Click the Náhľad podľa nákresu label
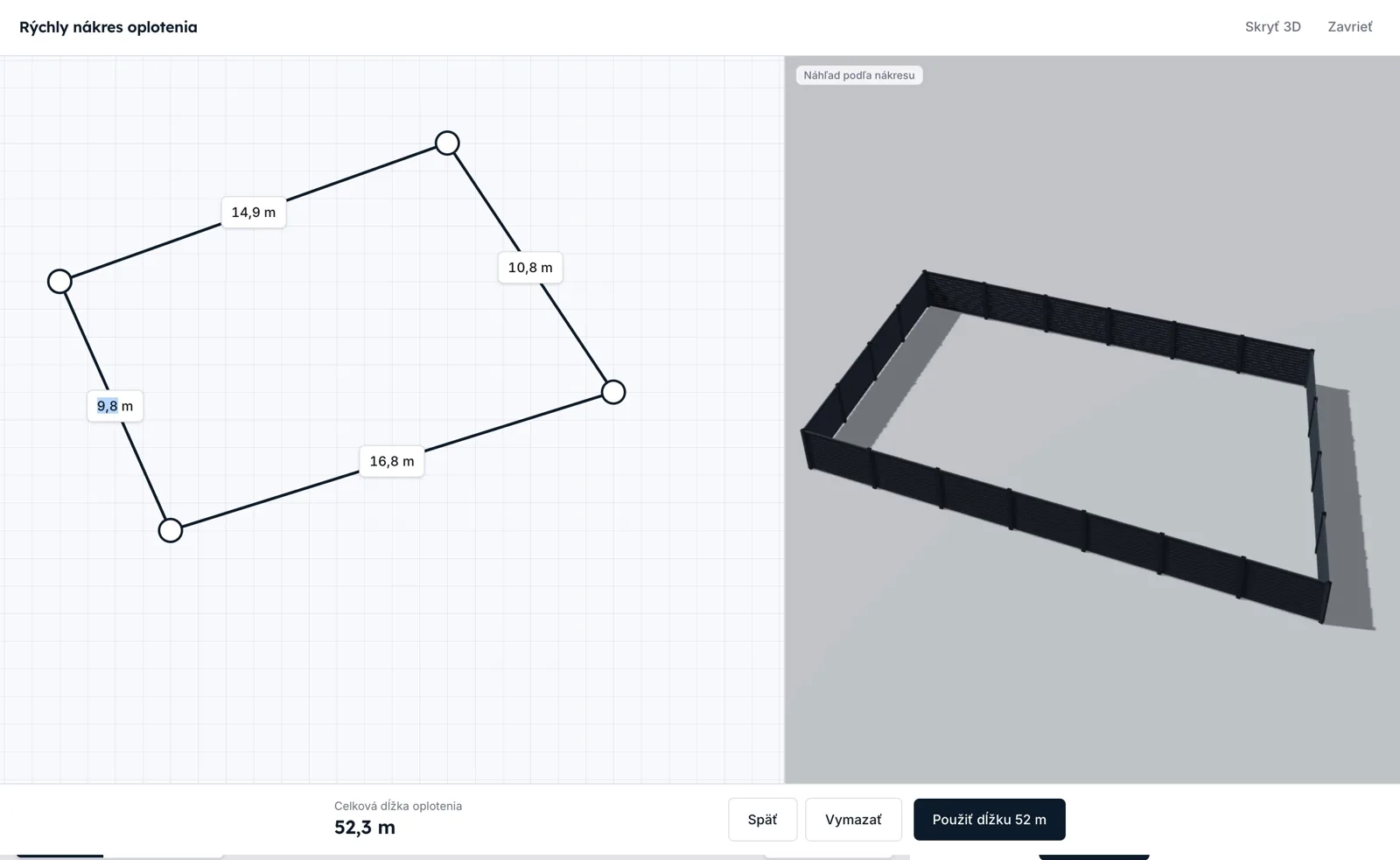1400x860 pixels. coord(859,75)
